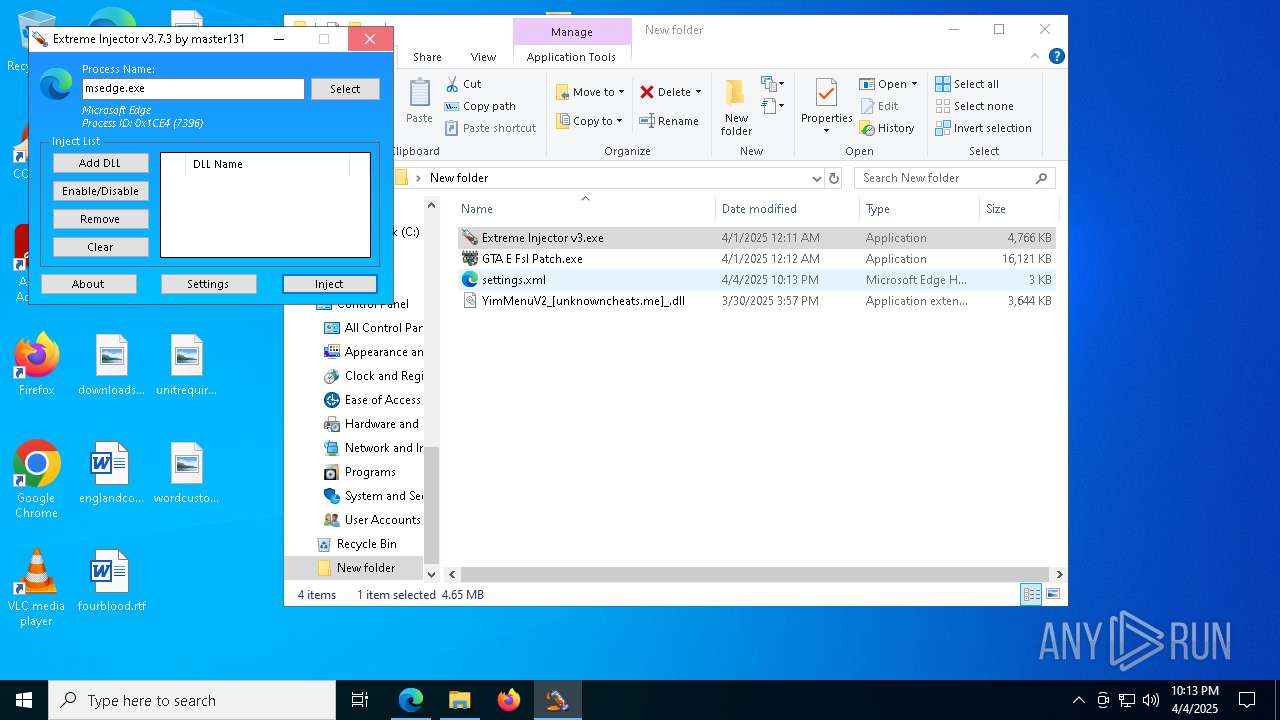
Task: Open Google Chrome desktop shortcut
Action: pyautogui.click(x=36, y=480)
